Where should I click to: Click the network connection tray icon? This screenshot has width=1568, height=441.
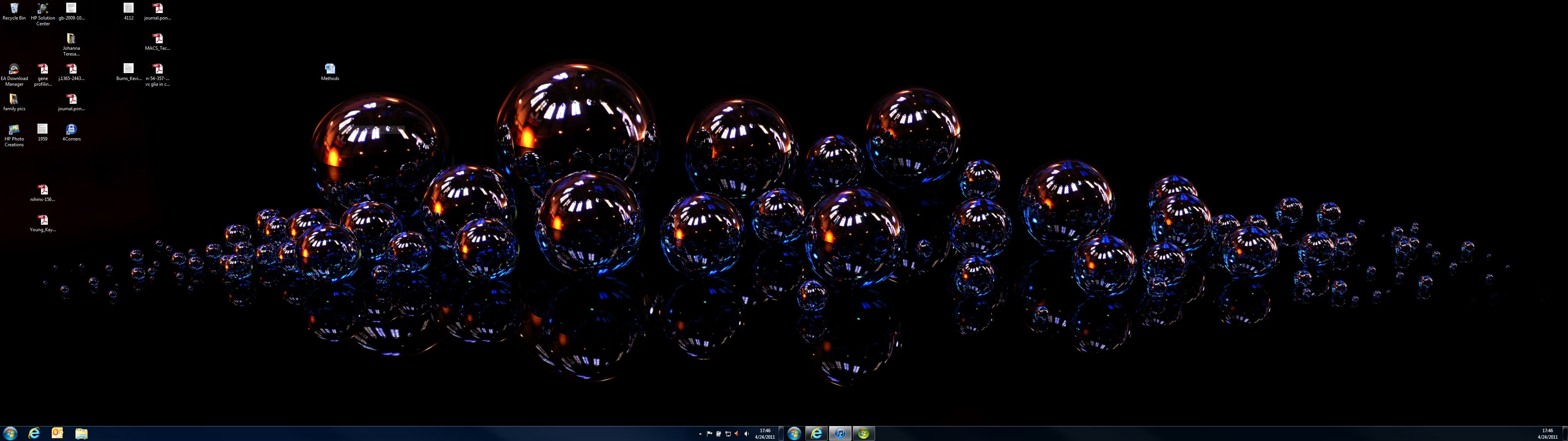(x=728, y=434)
